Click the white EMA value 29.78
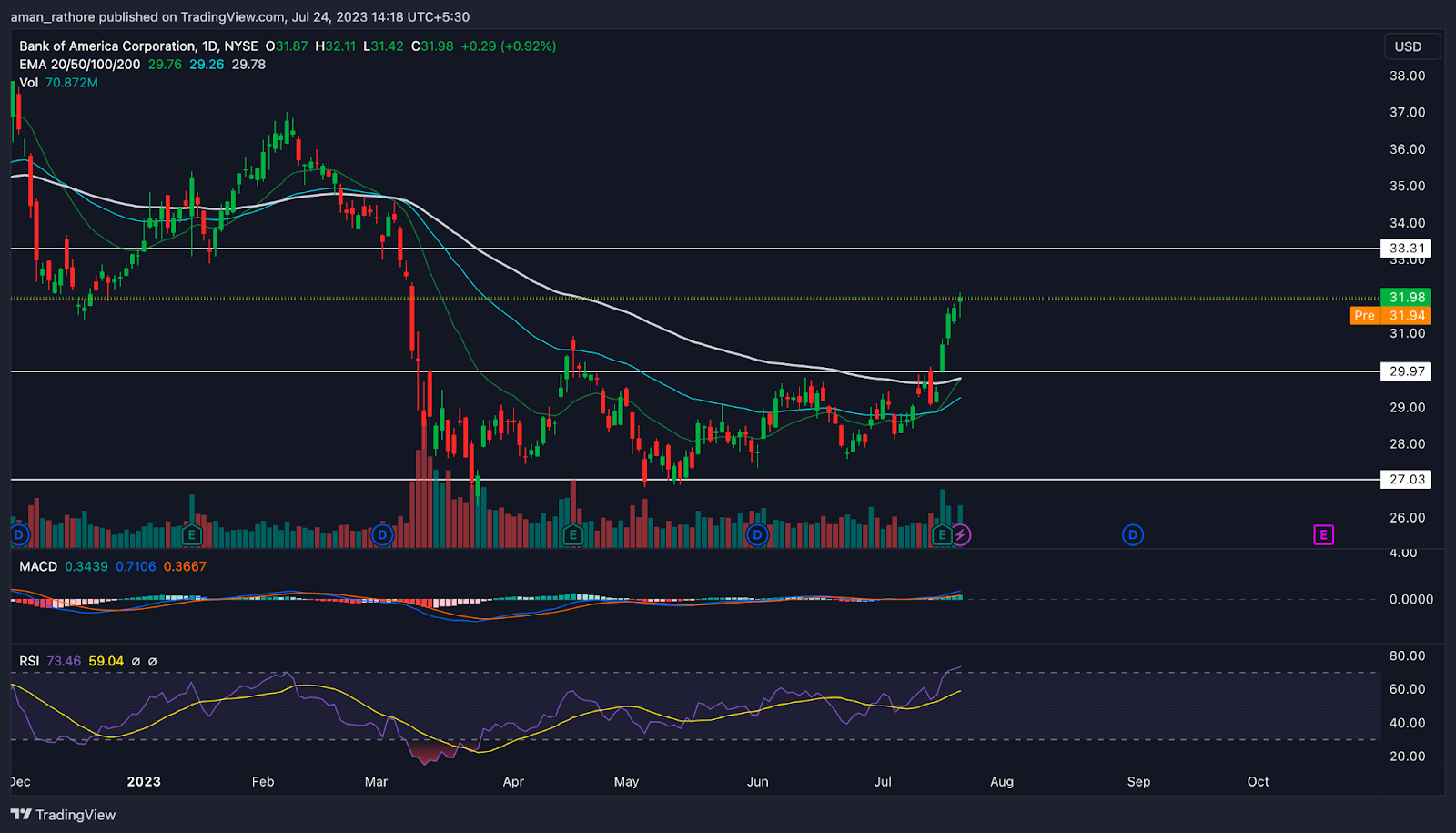The image size is (1456, 833). pos(248,64)
